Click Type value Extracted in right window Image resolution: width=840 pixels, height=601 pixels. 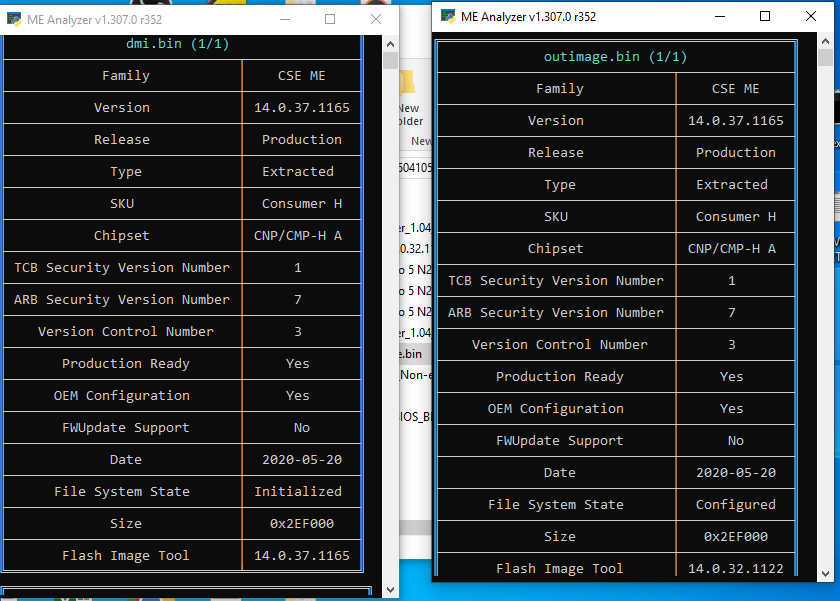point(732,184)
